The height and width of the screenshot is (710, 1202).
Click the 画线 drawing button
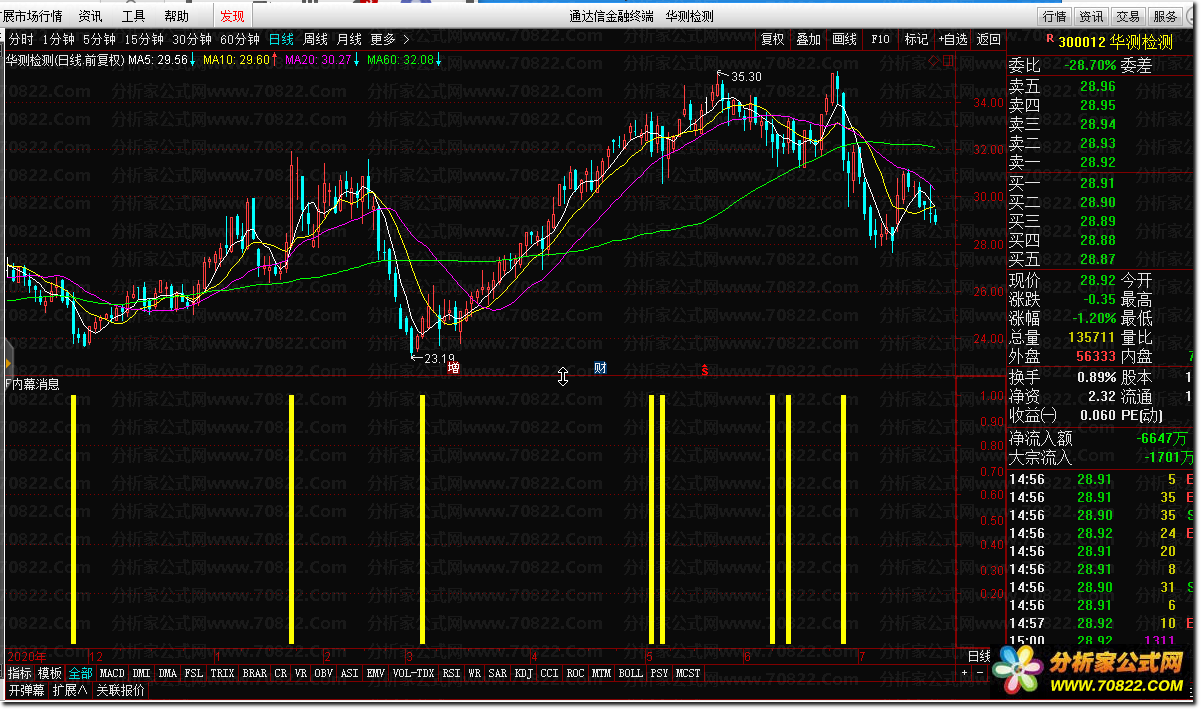(845, 39)
